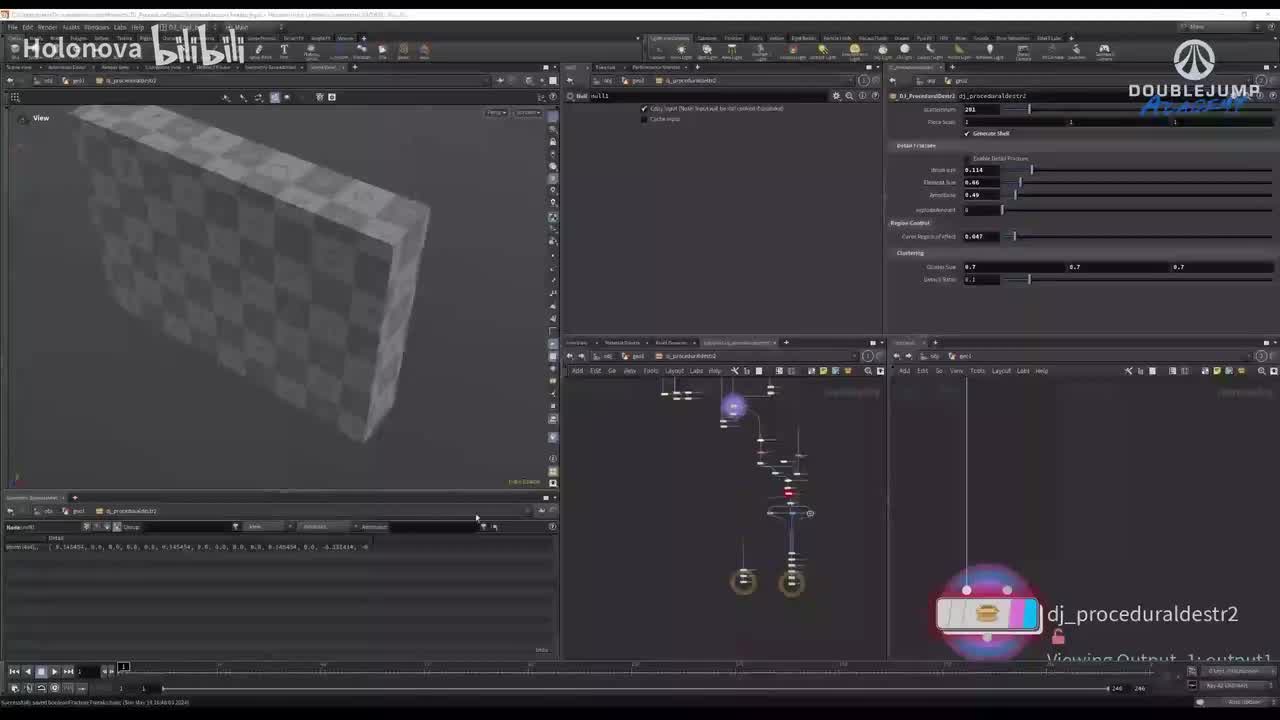Open the No cam camera dropdown

[x=528, y=113]
